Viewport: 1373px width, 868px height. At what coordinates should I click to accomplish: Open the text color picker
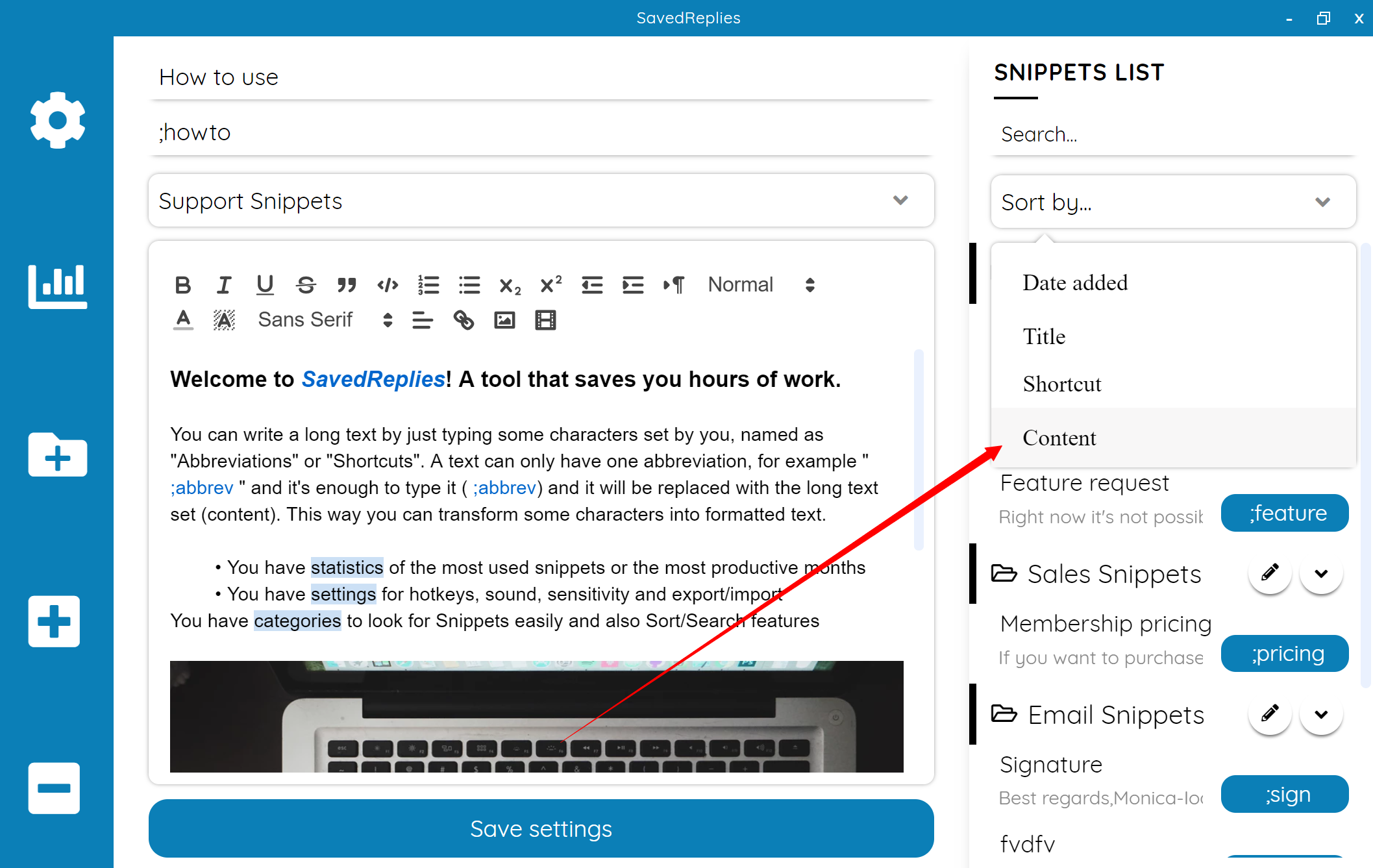183,320
